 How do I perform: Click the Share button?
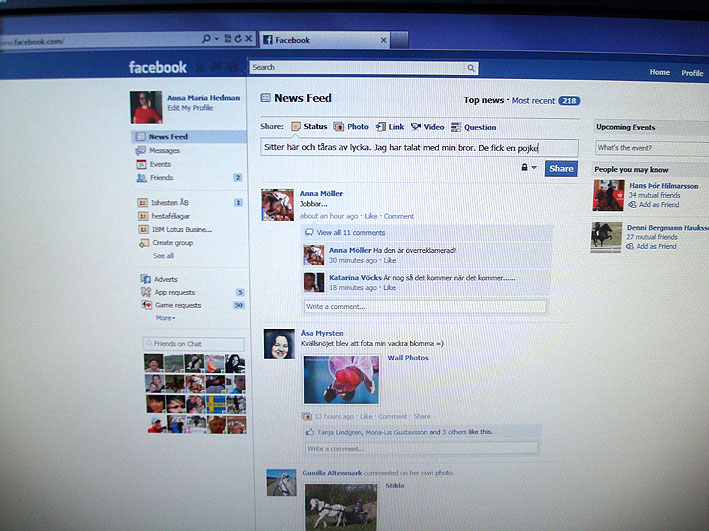(x=561, y=169)
